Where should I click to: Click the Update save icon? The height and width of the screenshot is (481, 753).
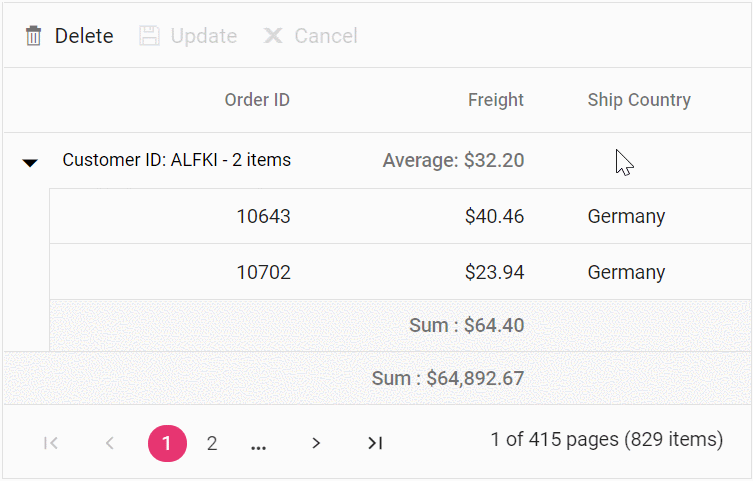(149, 37)
